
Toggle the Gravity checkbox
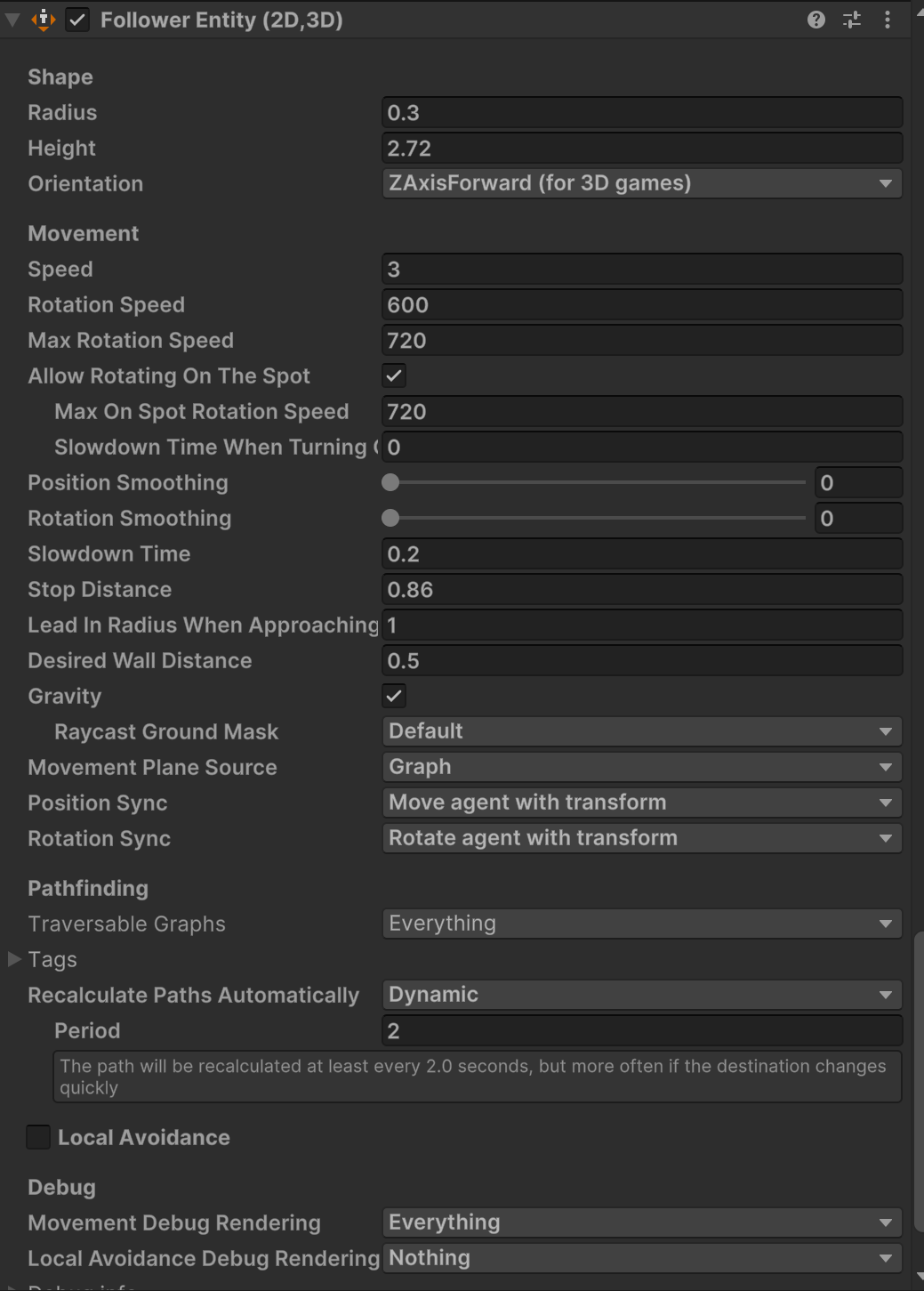coord(394,696)
